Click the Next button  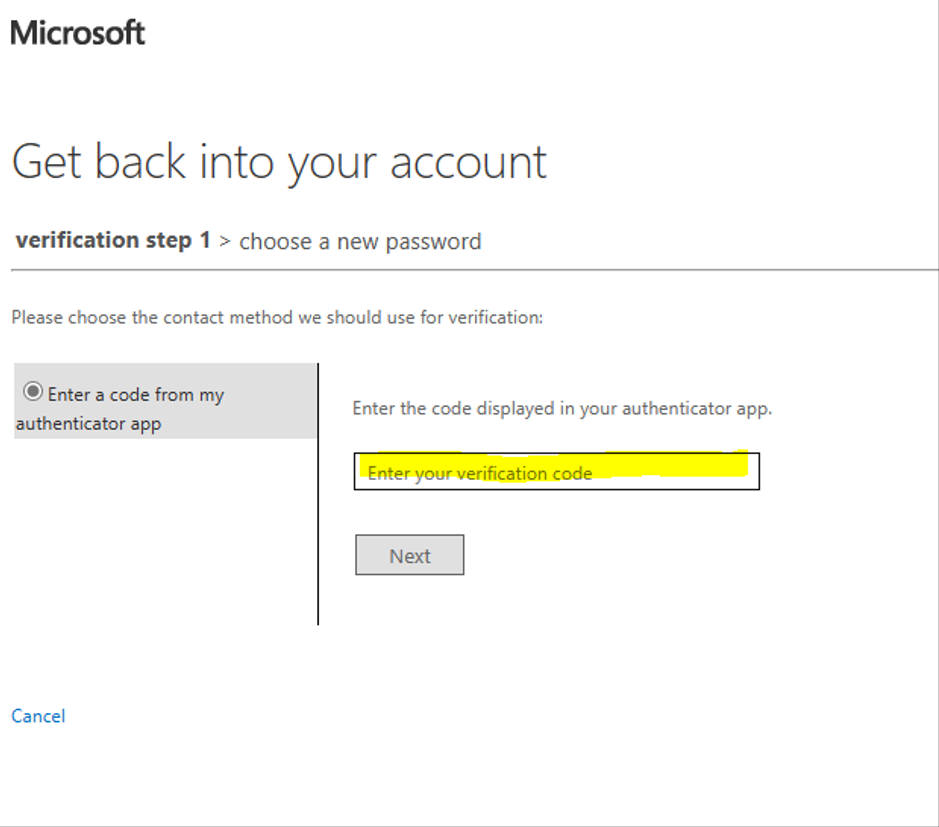(410, 555)
